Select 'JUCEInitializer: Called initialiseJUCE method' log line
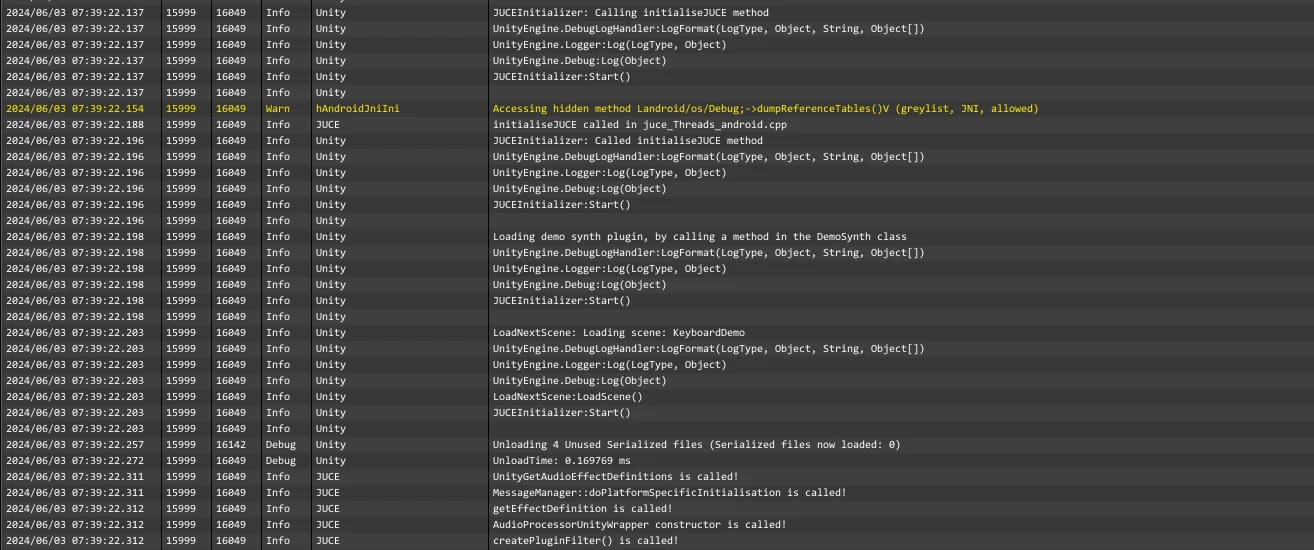Screen dimensions: 1314x550 coord(627,141)
